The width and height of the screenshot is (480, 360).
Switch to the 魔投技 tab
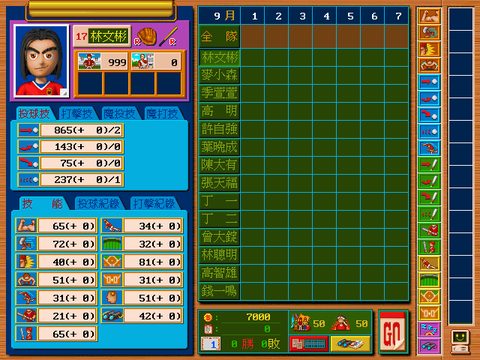[119, 114]
